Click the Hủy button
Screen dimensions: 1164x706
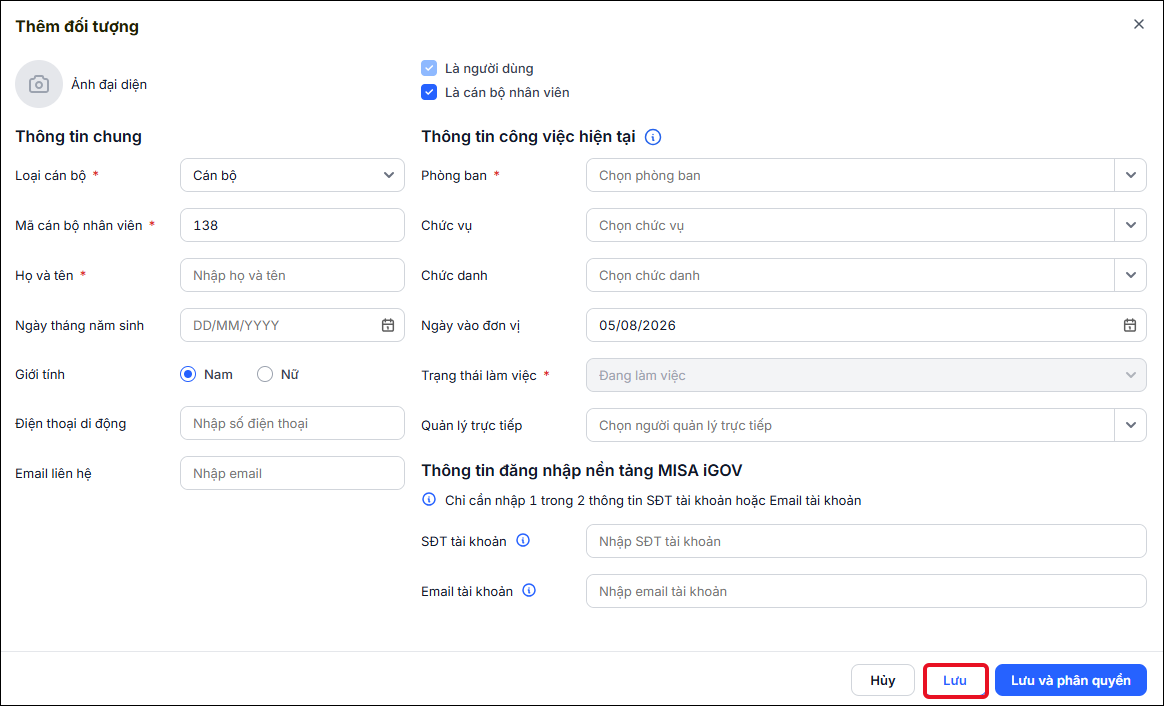(x=883, y=680)
